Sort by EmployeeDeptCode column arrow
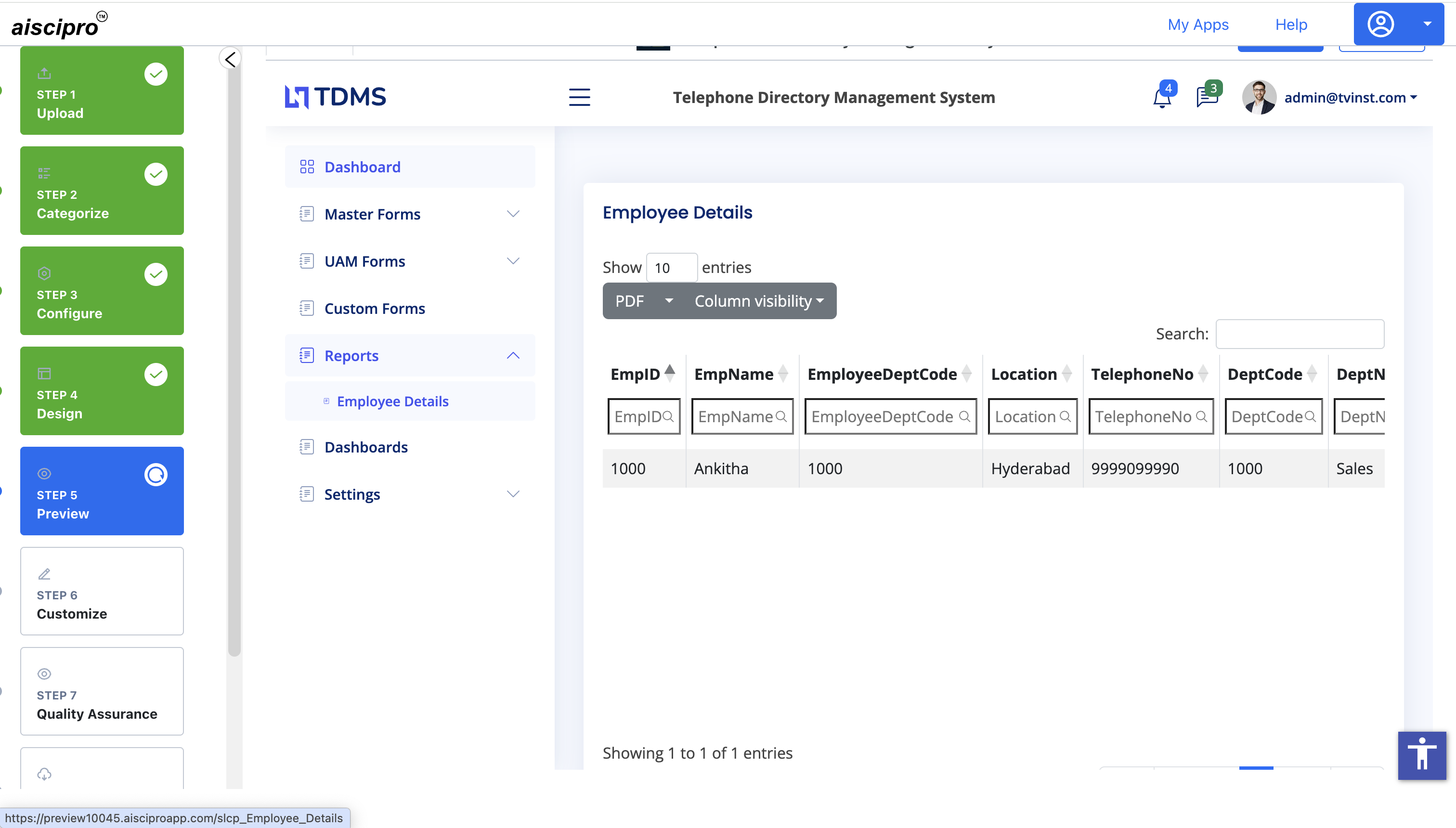The image size is (1456, 828). click(x=967, y=374)
